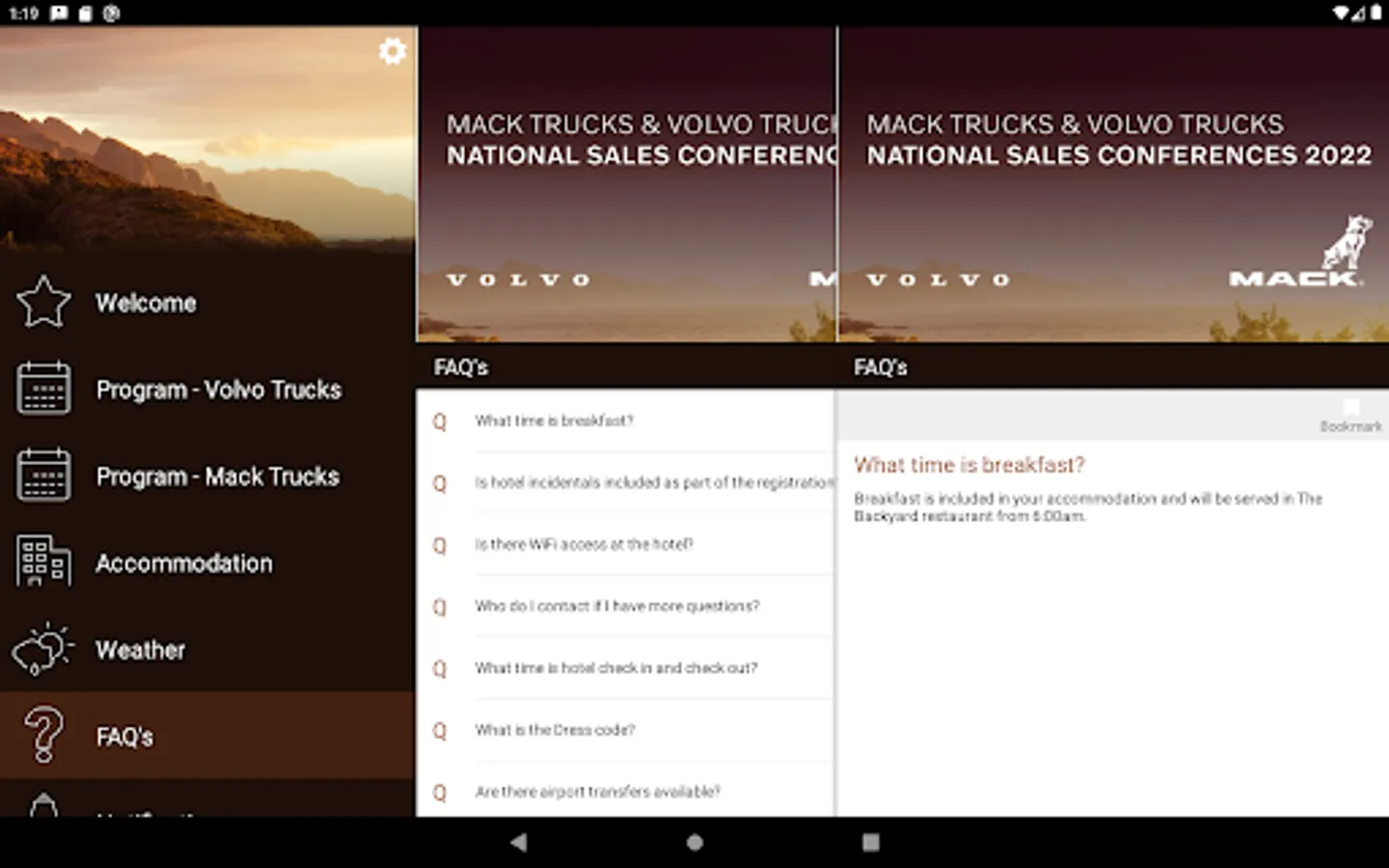This screenshot has width=1389, height=868.
Task: Open airport transfers question
Action: tap(625, 791)
